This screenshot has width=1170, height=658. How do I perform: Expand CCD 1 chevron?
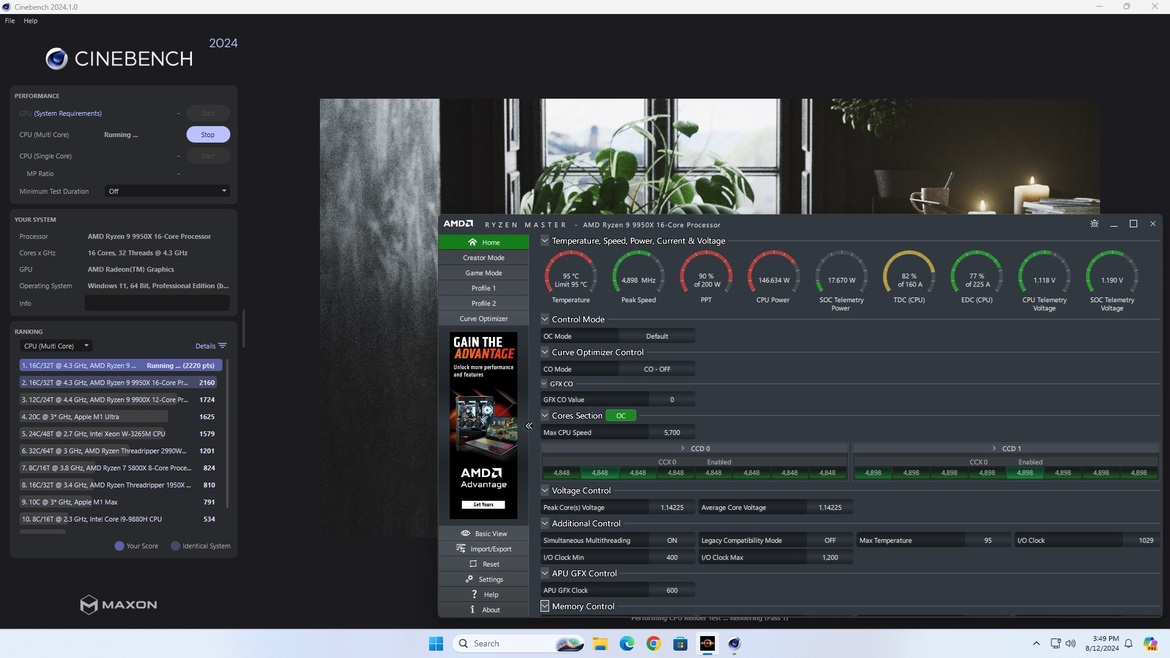(x=993, y=448)
